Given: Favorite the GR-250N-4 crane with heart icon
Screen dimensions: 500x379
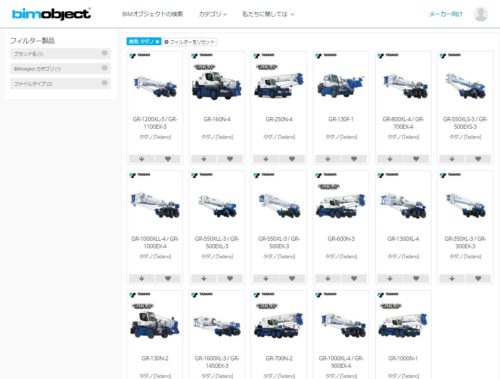Looking at the screenshot, I should [292, 159].
